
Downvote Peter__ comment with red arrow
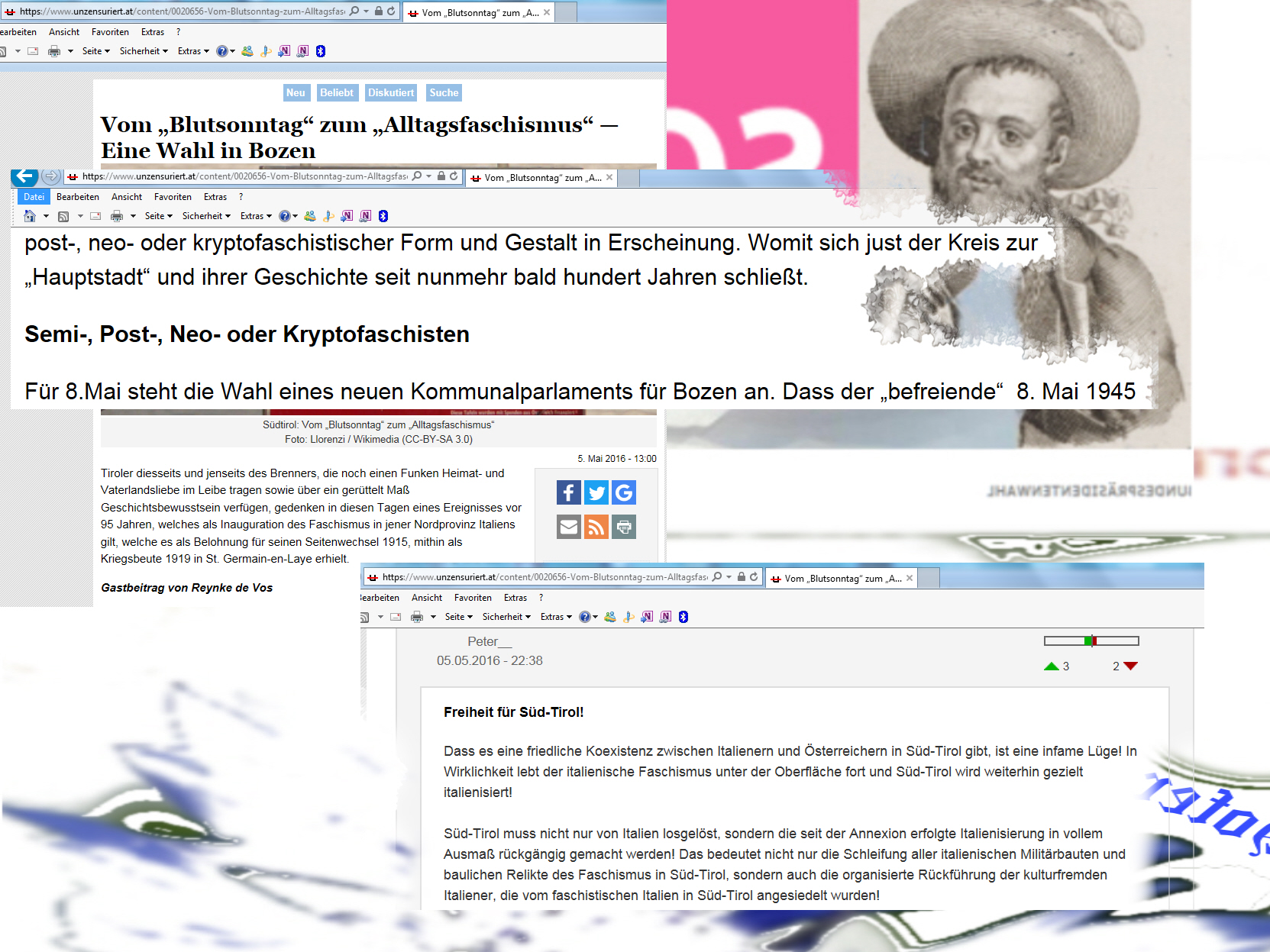click(x=1131, y=666)
